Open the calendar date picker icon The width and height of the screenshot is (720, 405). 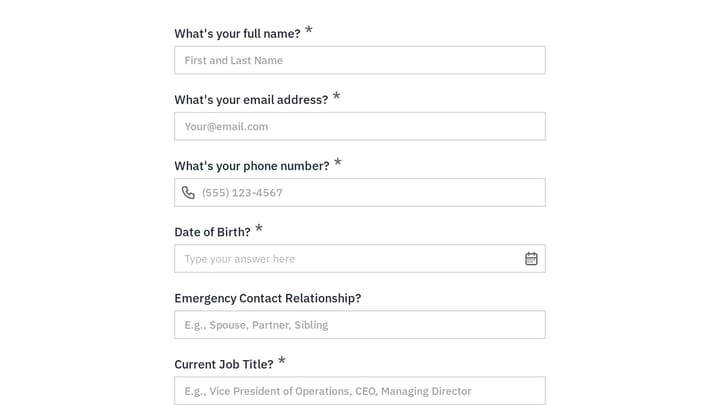[x=531, y=259]
